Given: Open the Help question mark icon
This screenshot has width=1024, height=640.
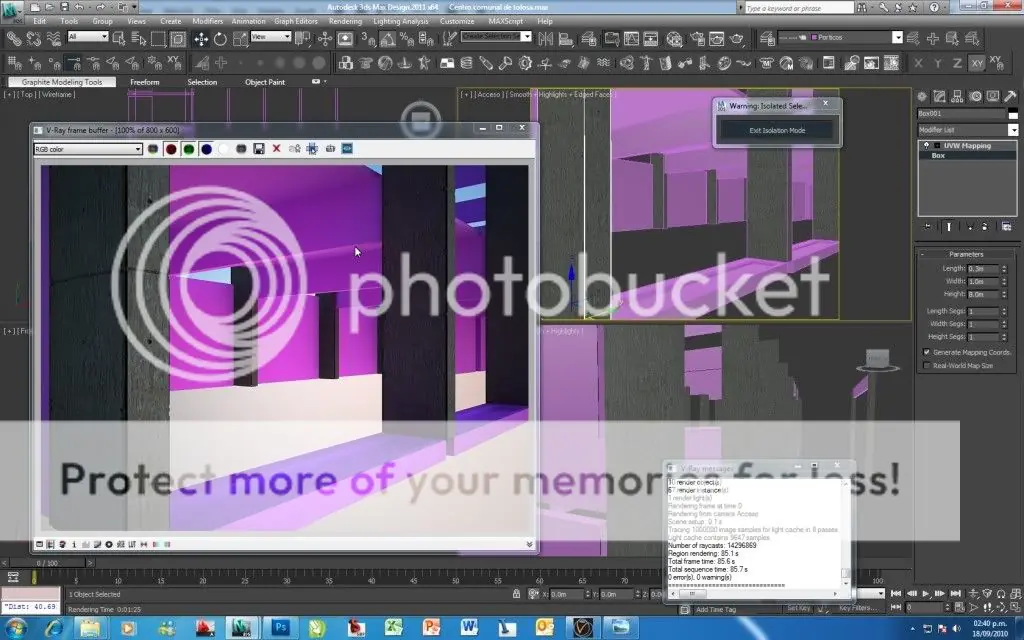Looking at the screenshot, I should point(934,7).
